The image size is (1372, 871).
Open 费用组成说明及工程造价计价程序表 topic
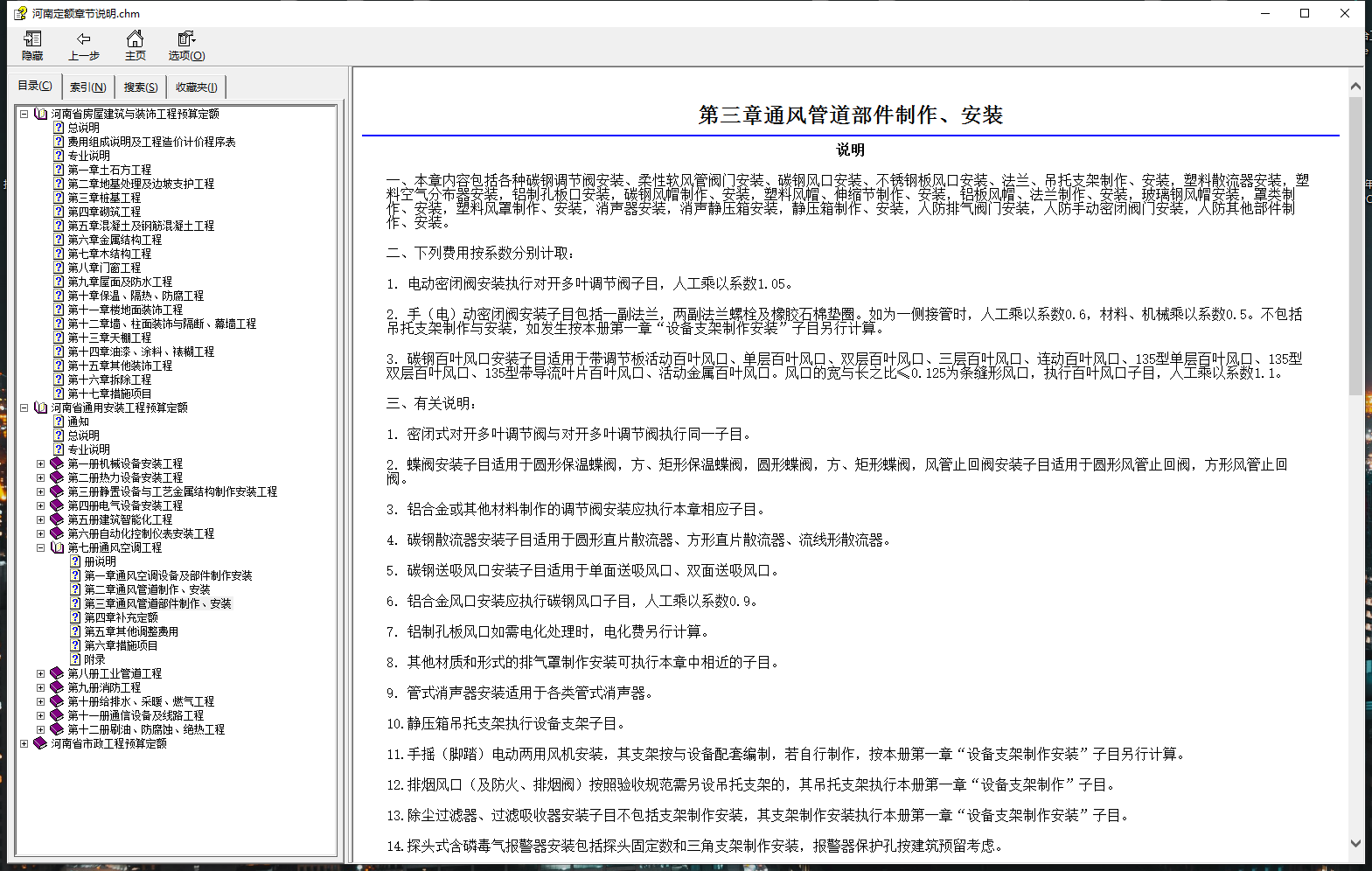[151, 142]
